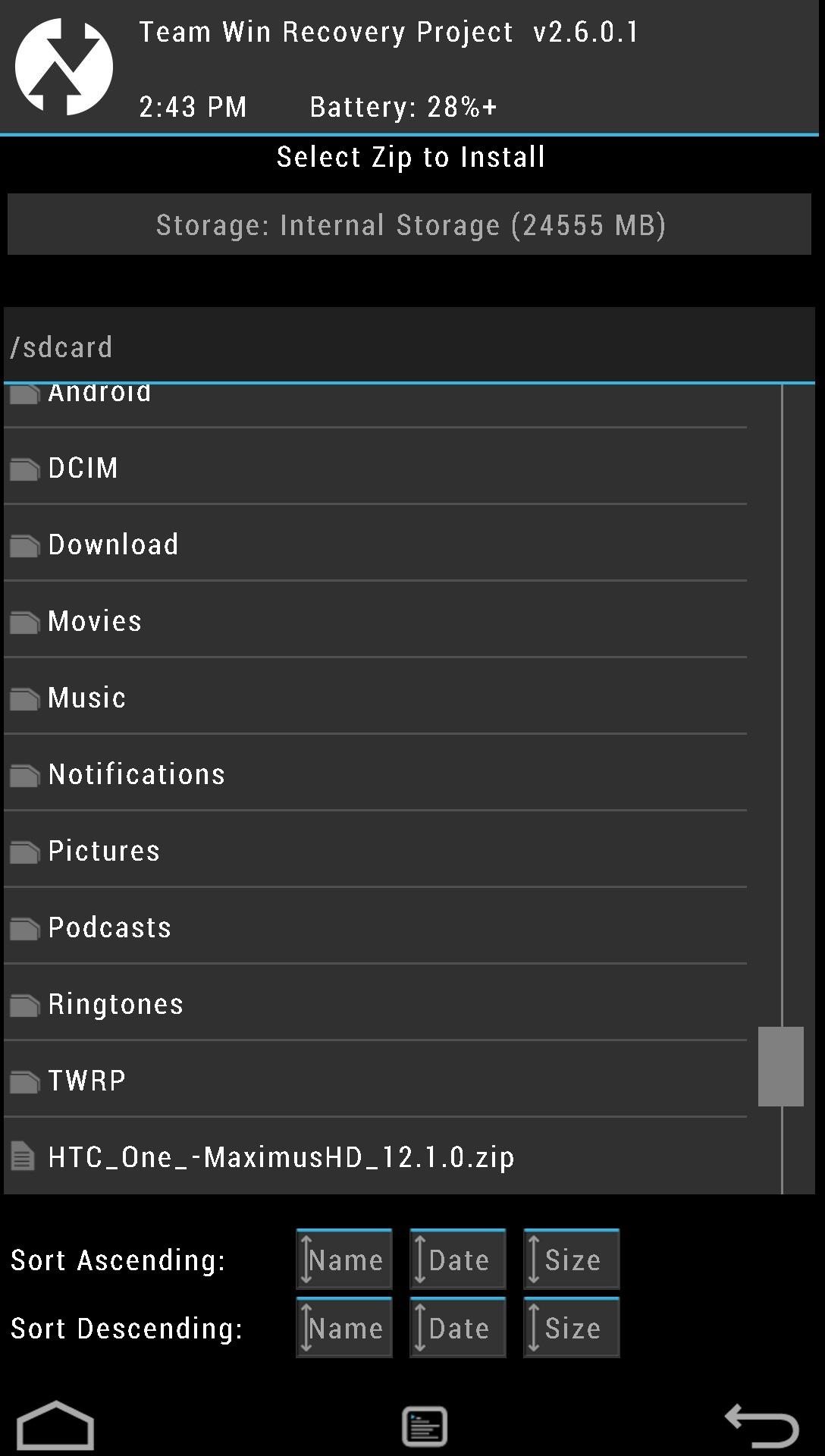Sort descending by Size

(x=572, y=1328)
